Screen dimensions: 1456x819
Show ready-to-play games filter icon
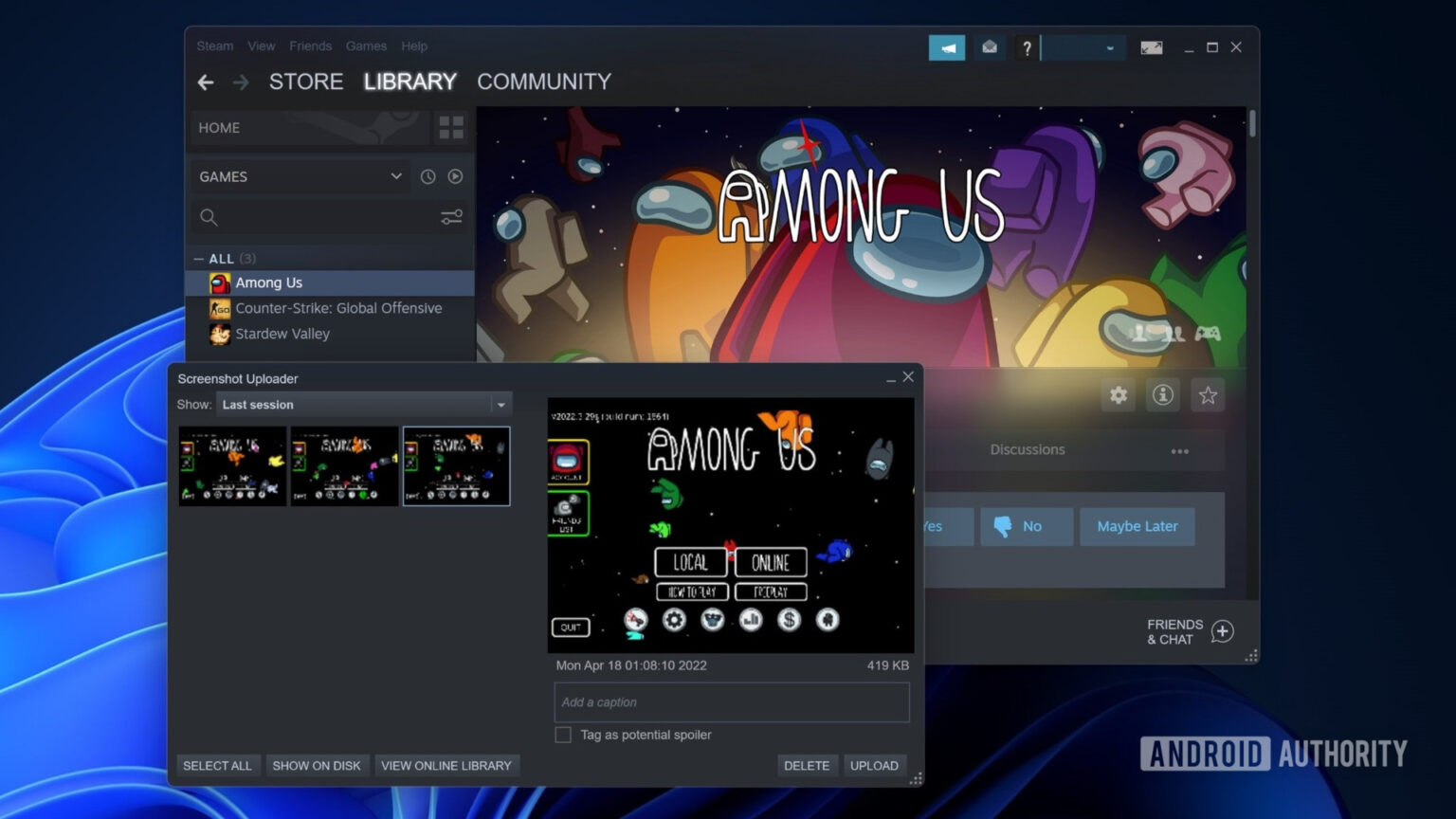point(455,176)
